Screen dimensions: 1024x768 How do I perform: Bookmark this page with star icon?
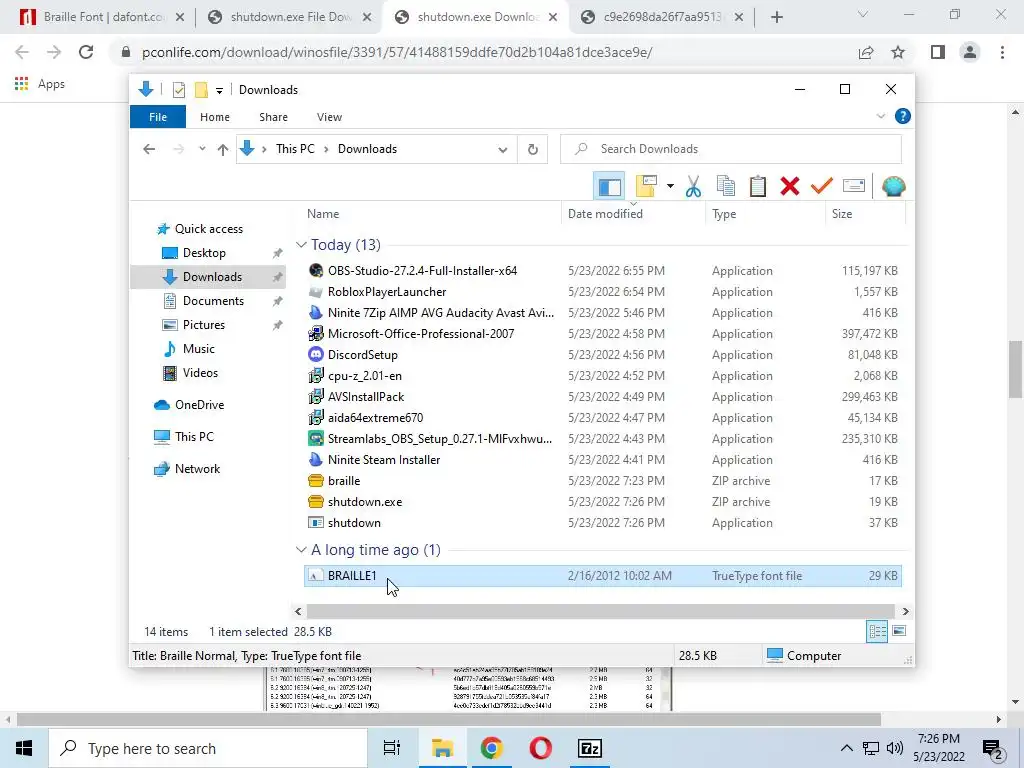898,52
